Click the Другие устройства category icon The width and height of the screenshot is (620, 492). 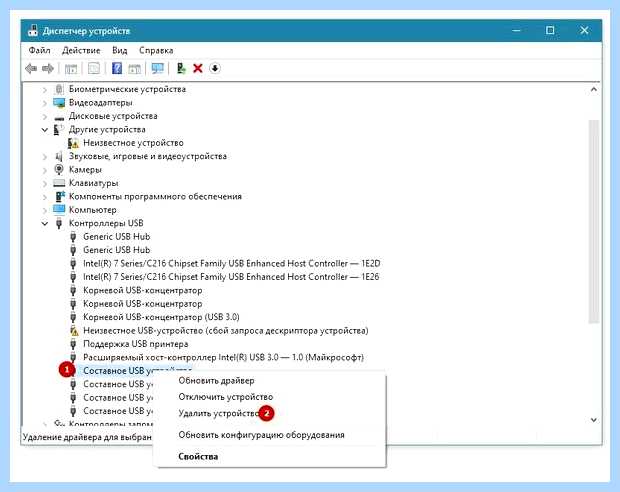tap(59, 129)
